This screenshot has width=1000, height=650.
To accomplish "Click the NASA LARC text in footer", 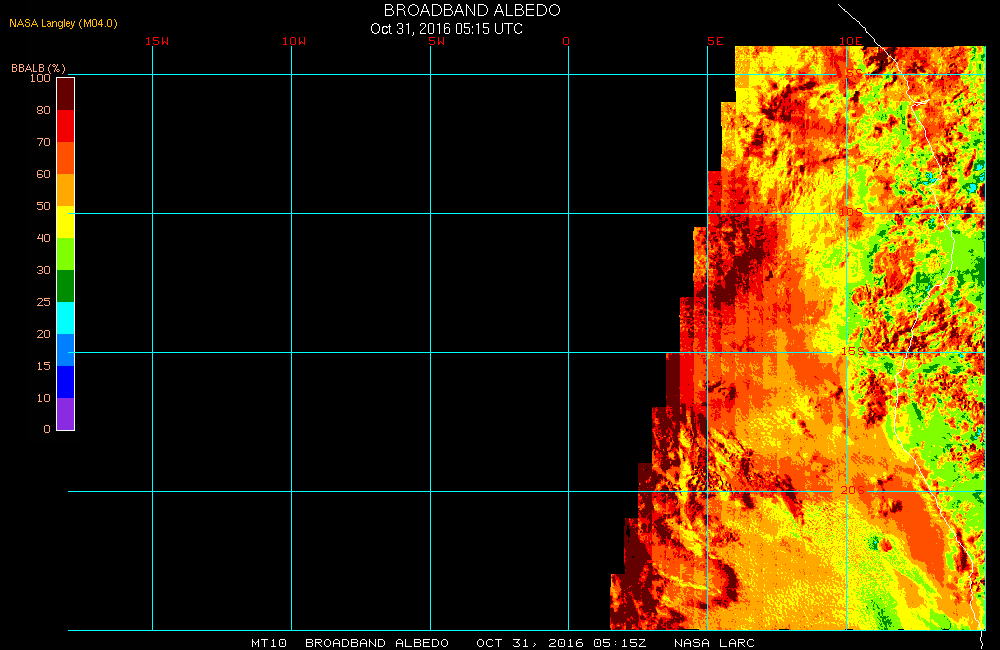I will coord(714,642).
